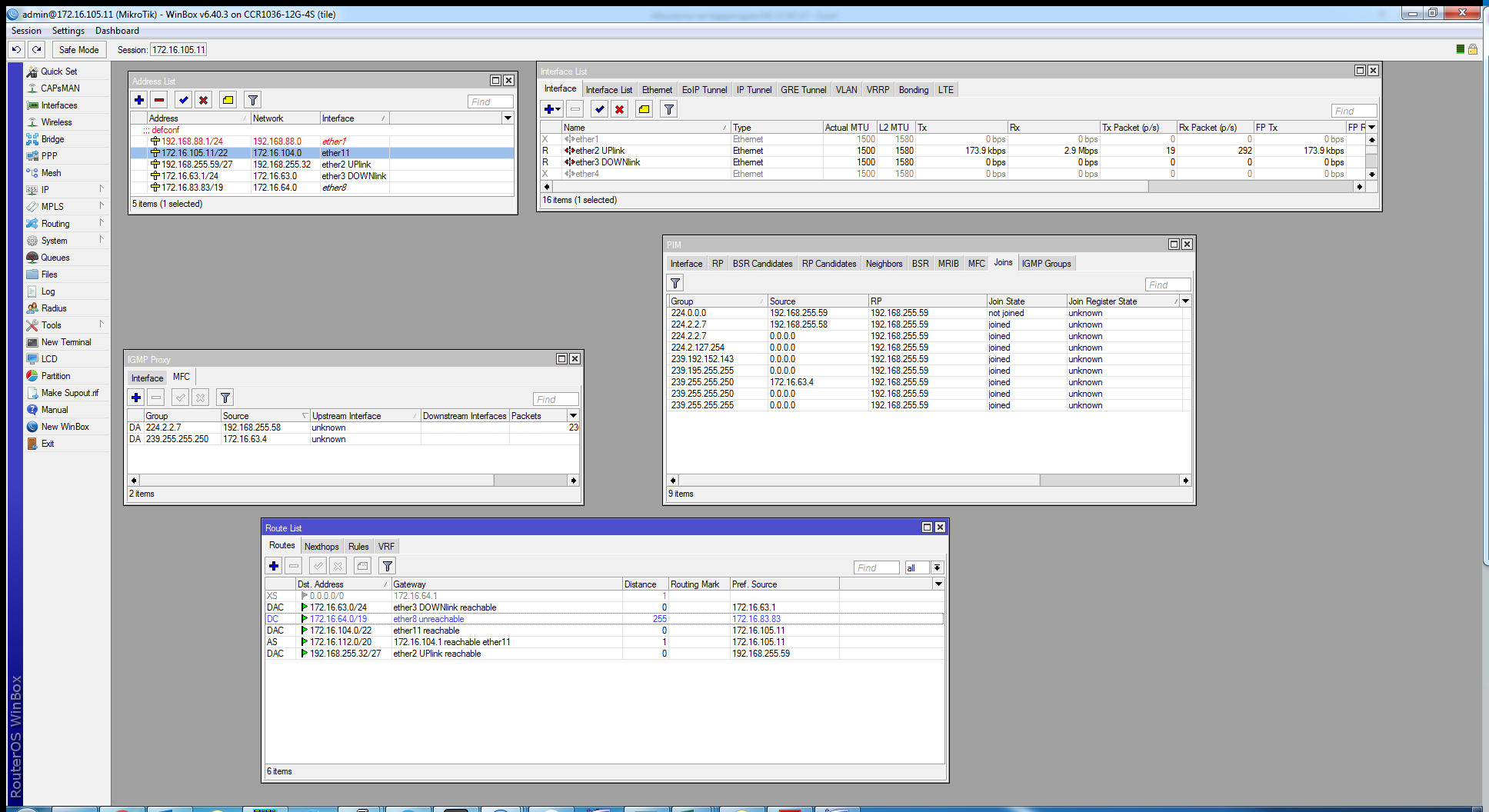Click the add route plus icon in Route List
This screenshot has width=1489, height=812.
click(x=274, y=566)
